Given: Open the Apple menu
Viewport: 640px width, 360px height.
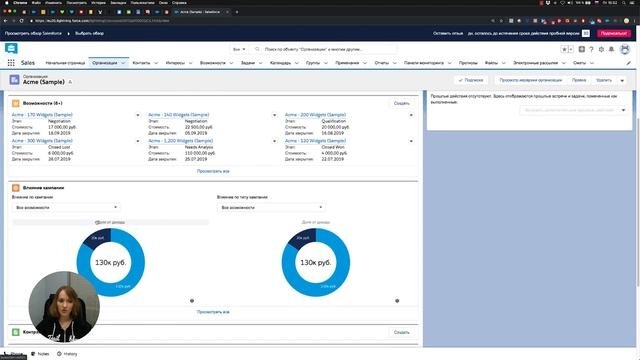Looking at the screenshot, I should [x=6, y=3].
